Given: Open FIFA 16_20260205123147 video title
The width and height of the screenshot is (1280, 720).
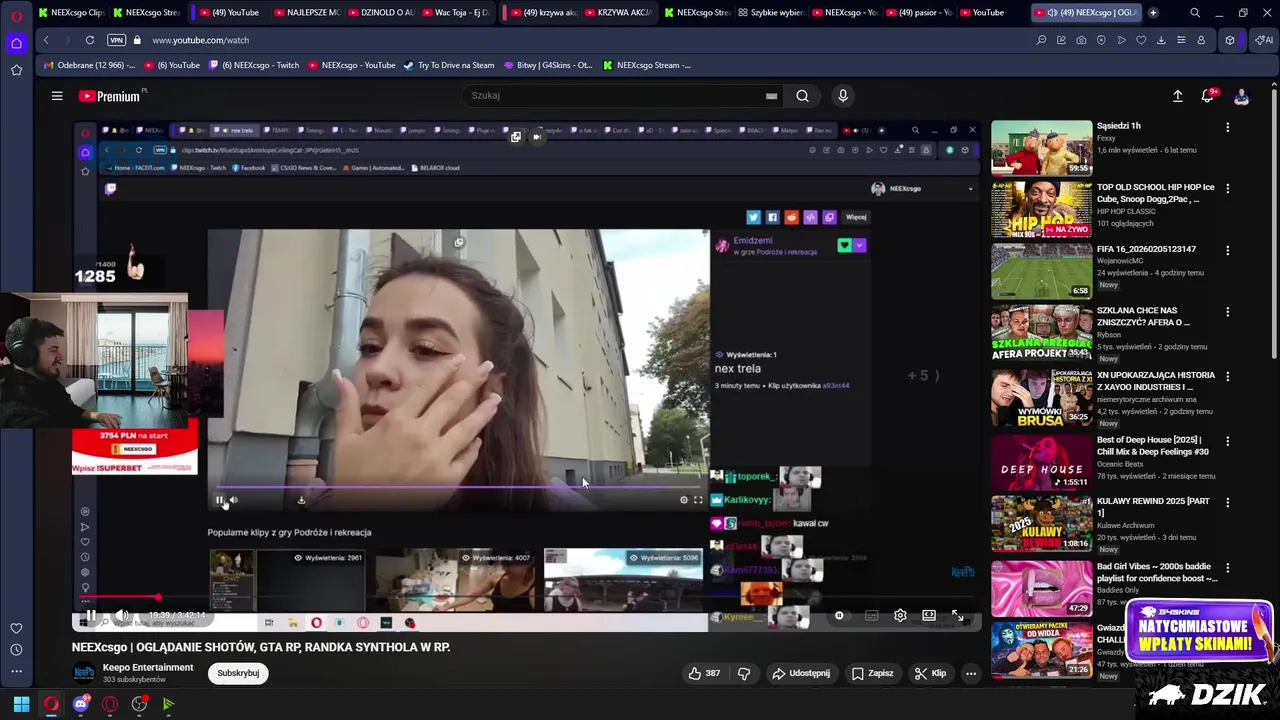Looking at the screenshot, I should click(1146, 249).
